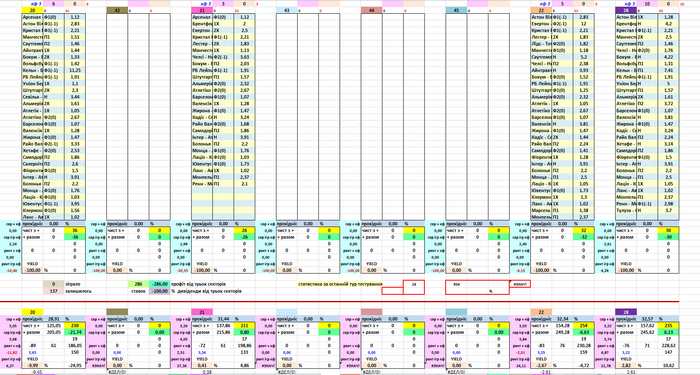The height and width of the screenshot is (375, 700).
Task: Select summary value 249,28
Action: coord(562,333)
